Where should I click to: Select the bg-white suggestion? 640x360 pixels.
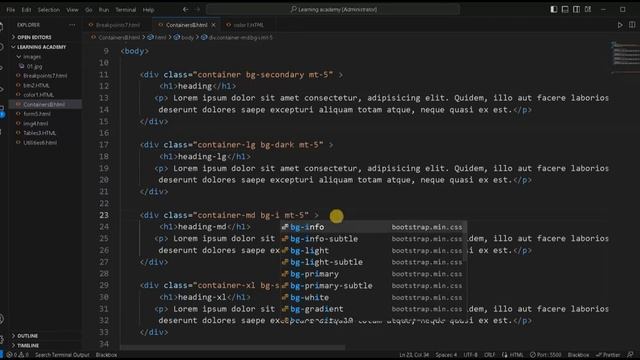pos(373,298)
